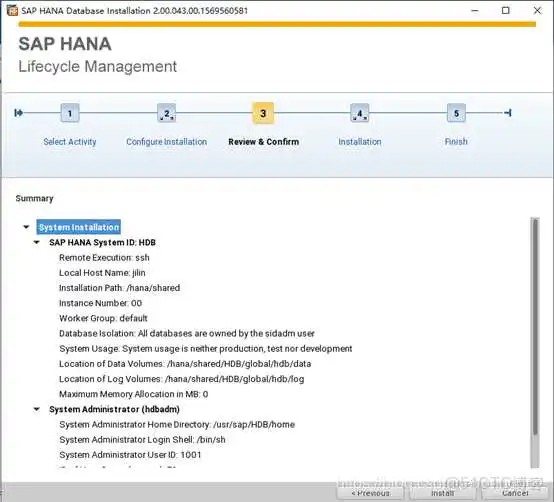The height and width of the screenshot is (502, 554).
Task: Select Worker Group: default row
Action: pos(103,318)
